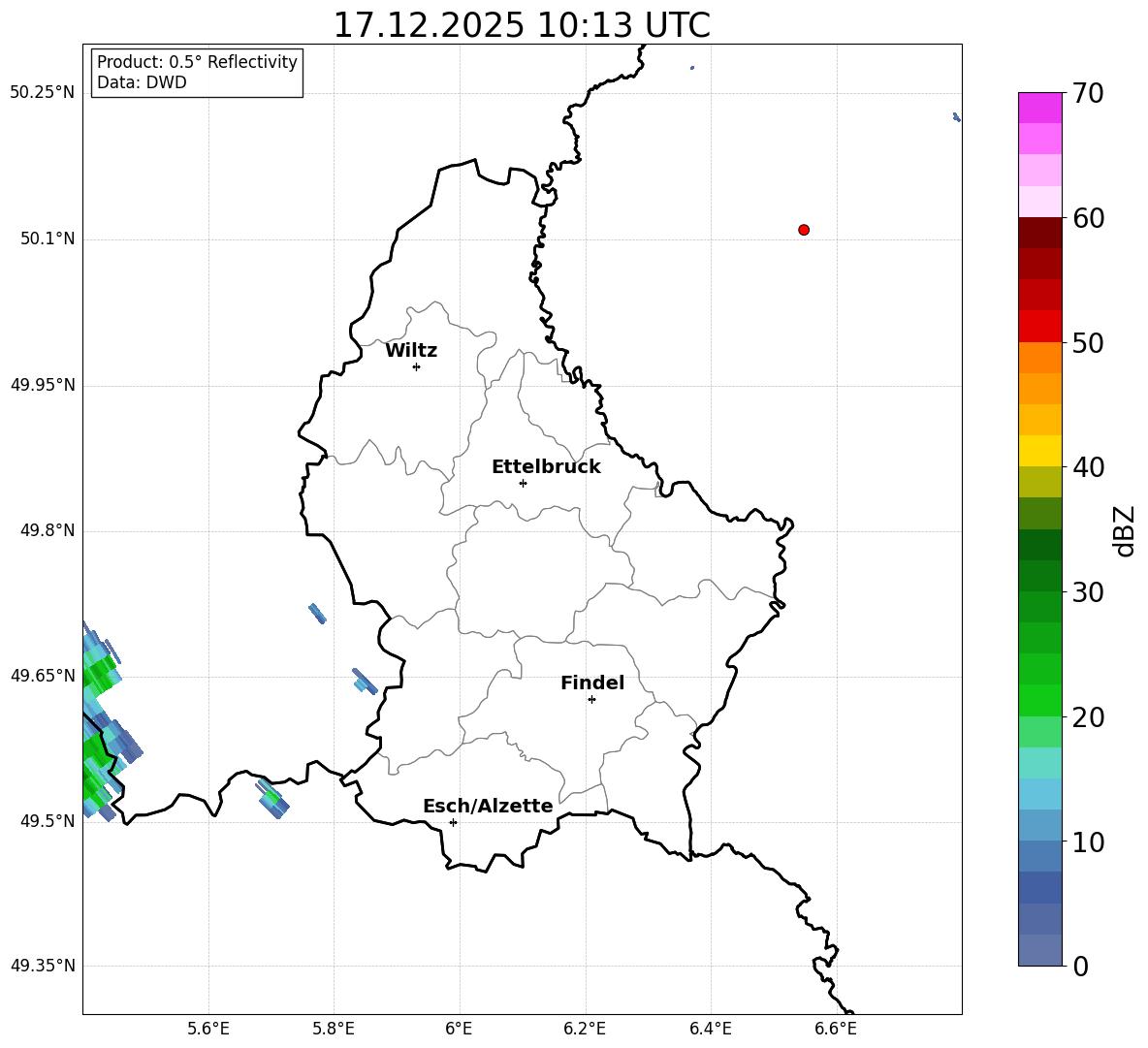
Task: Click the 5.6°E longitude label
Action: [208, 1029]
